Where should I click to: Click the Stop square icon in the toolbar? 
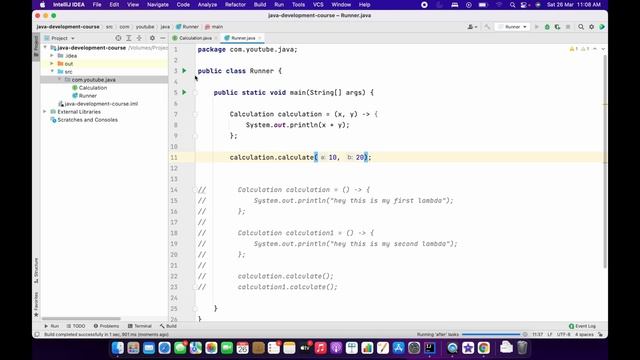568,27
